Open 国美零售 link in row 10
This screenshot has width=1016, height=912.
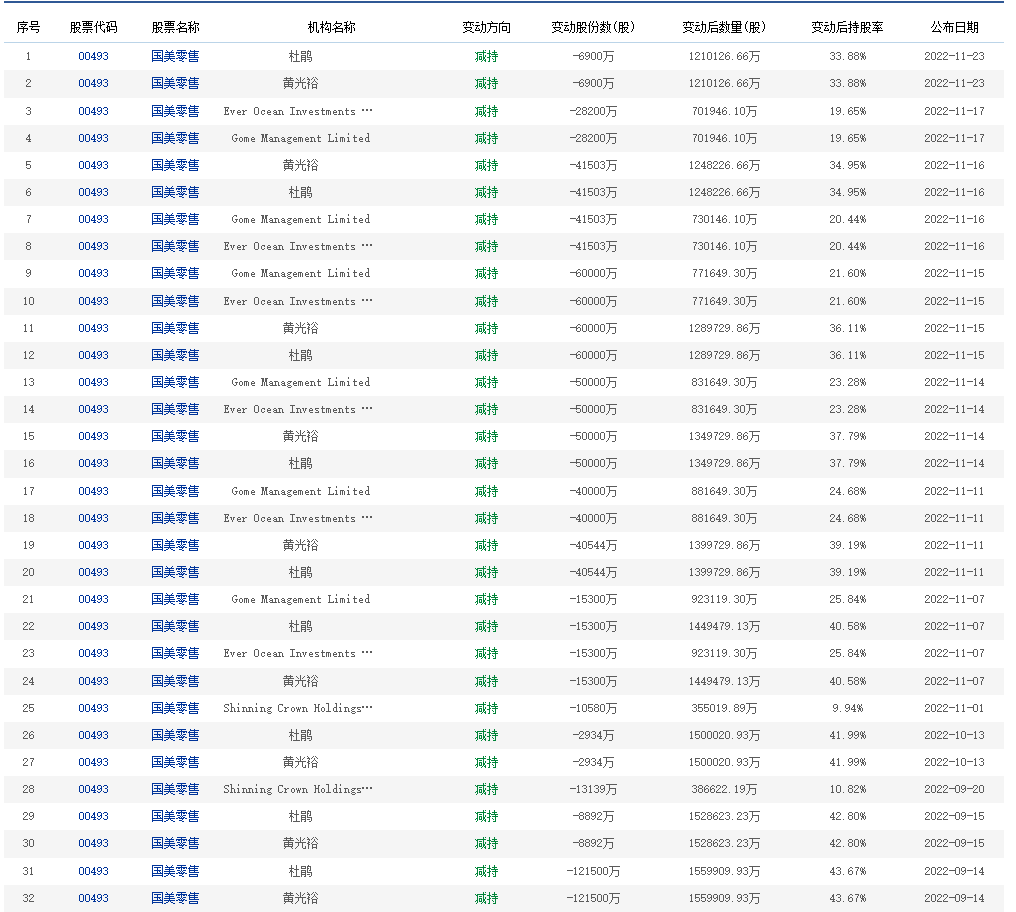(x=175, y=301)
